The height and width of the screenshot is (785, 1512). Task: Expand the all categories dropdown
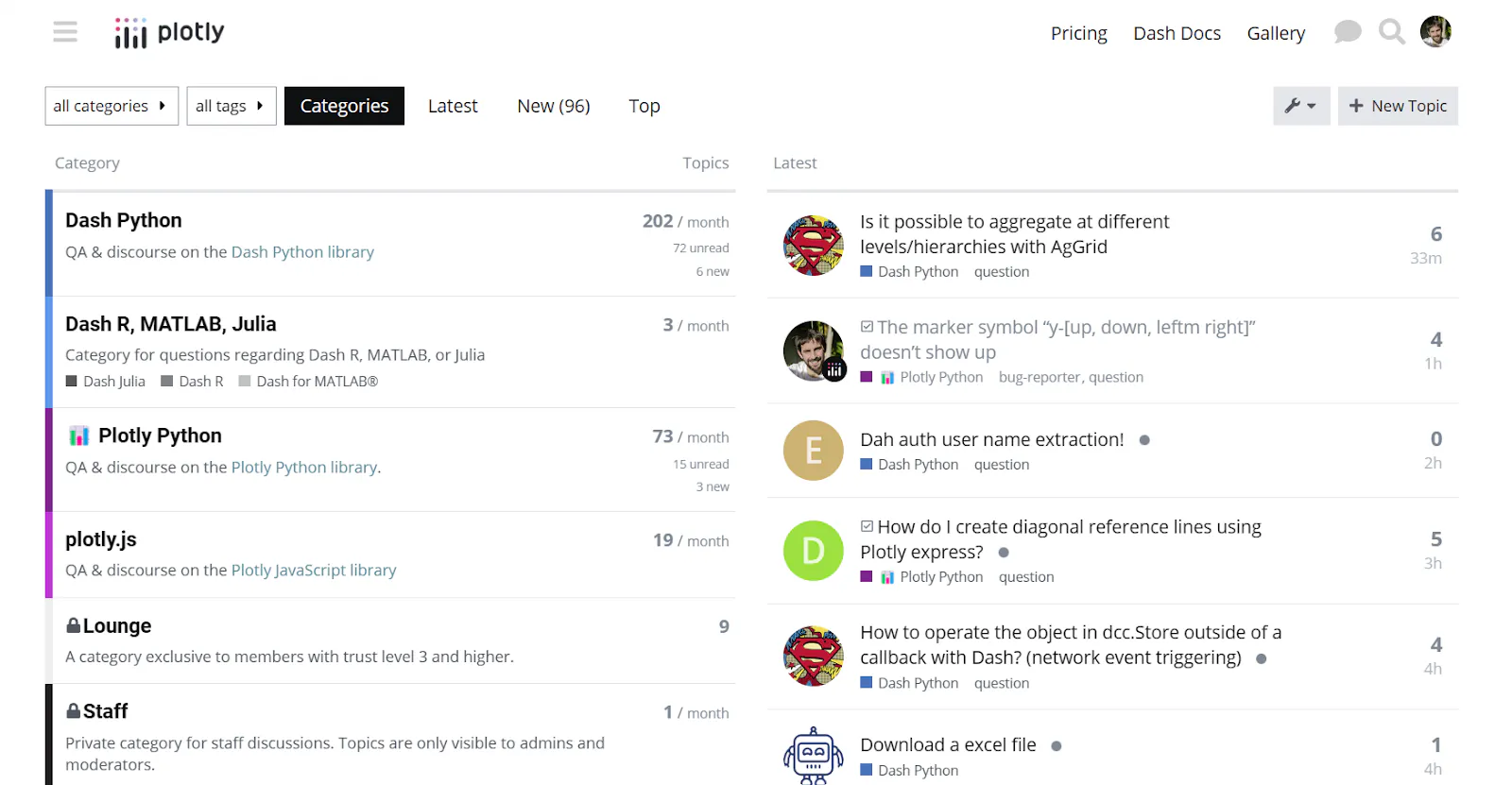pyautogui.click(x=112, y=106)
